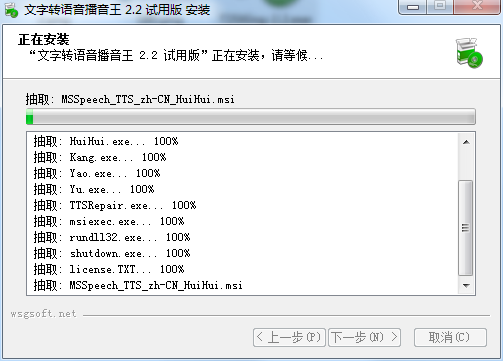The image size is (503, 361).
Task: Select log line msiexec.exe... 100%
Action: [109, 221]
